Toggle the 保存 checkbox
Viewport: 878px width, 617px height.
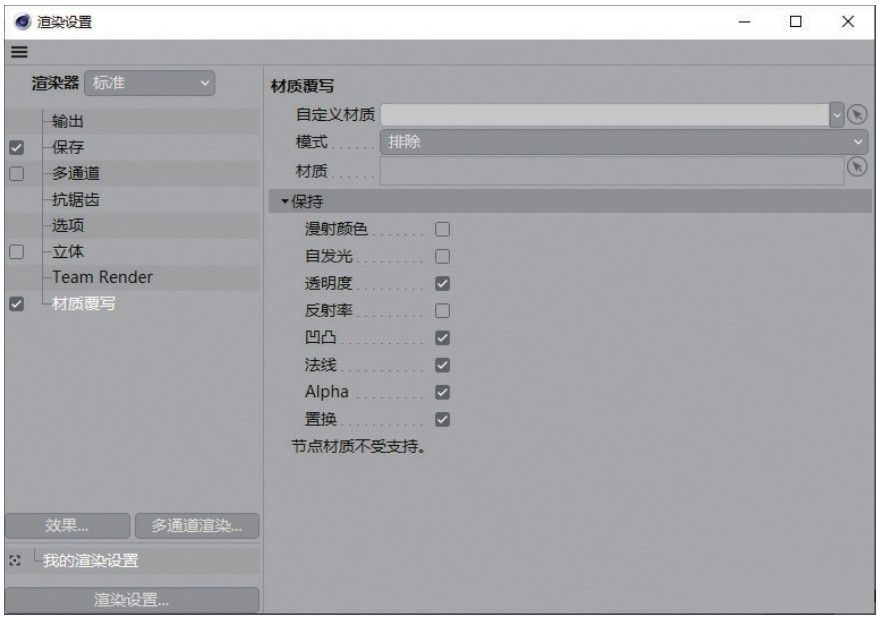coord(17,148)
